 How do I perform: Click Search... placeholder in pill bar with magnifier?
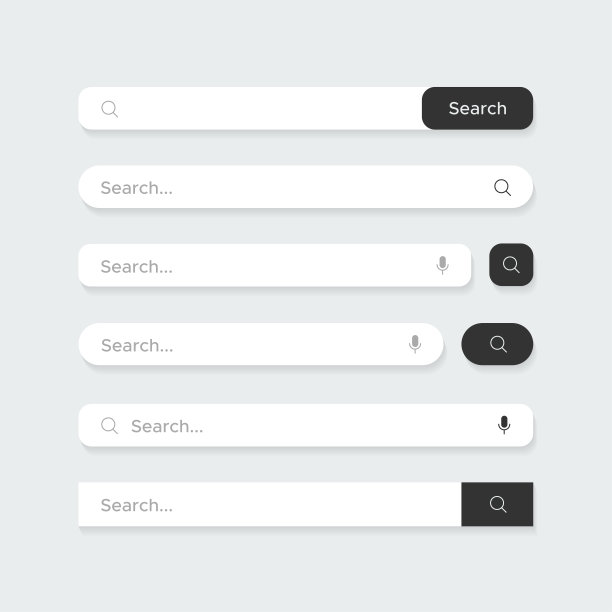[137, 188]
